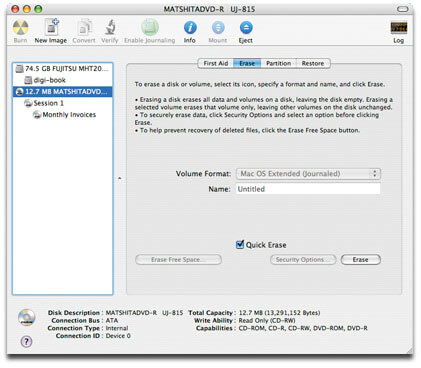Click the Name text field
Viewport: 421px width, 368px height.
point(308,189)
